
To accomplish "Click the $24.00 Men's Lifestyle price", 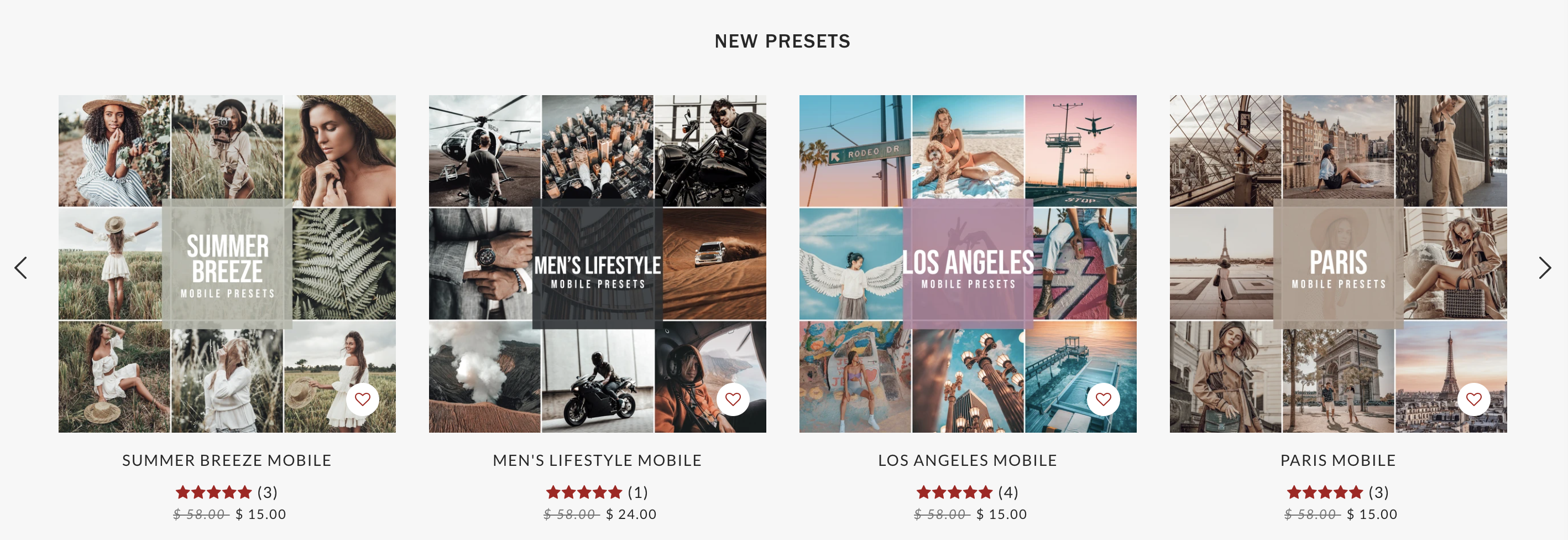I will 631,515.
